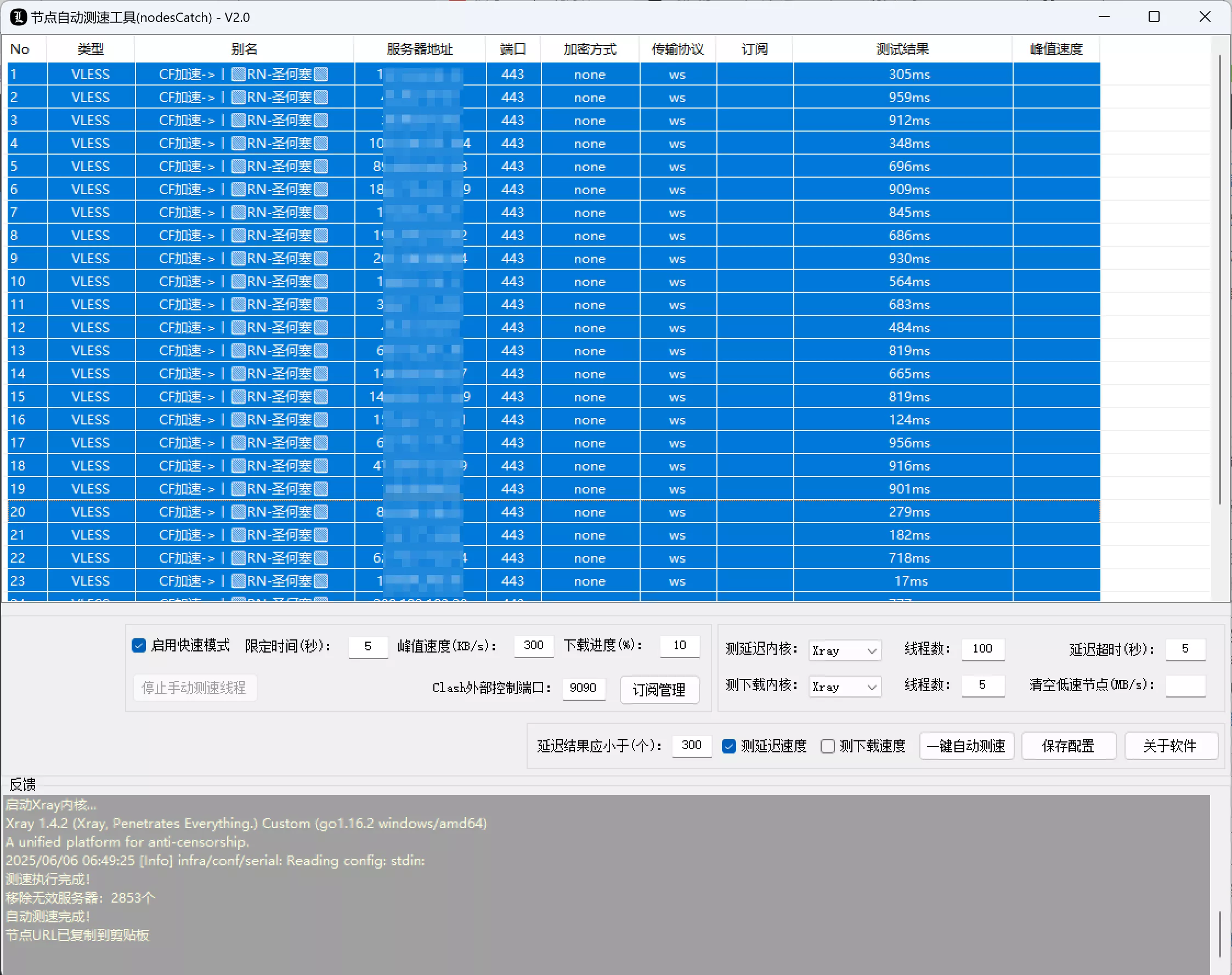Open 关于软件 information
This screenshot has width=1232, height=975.
[1171, 746]
